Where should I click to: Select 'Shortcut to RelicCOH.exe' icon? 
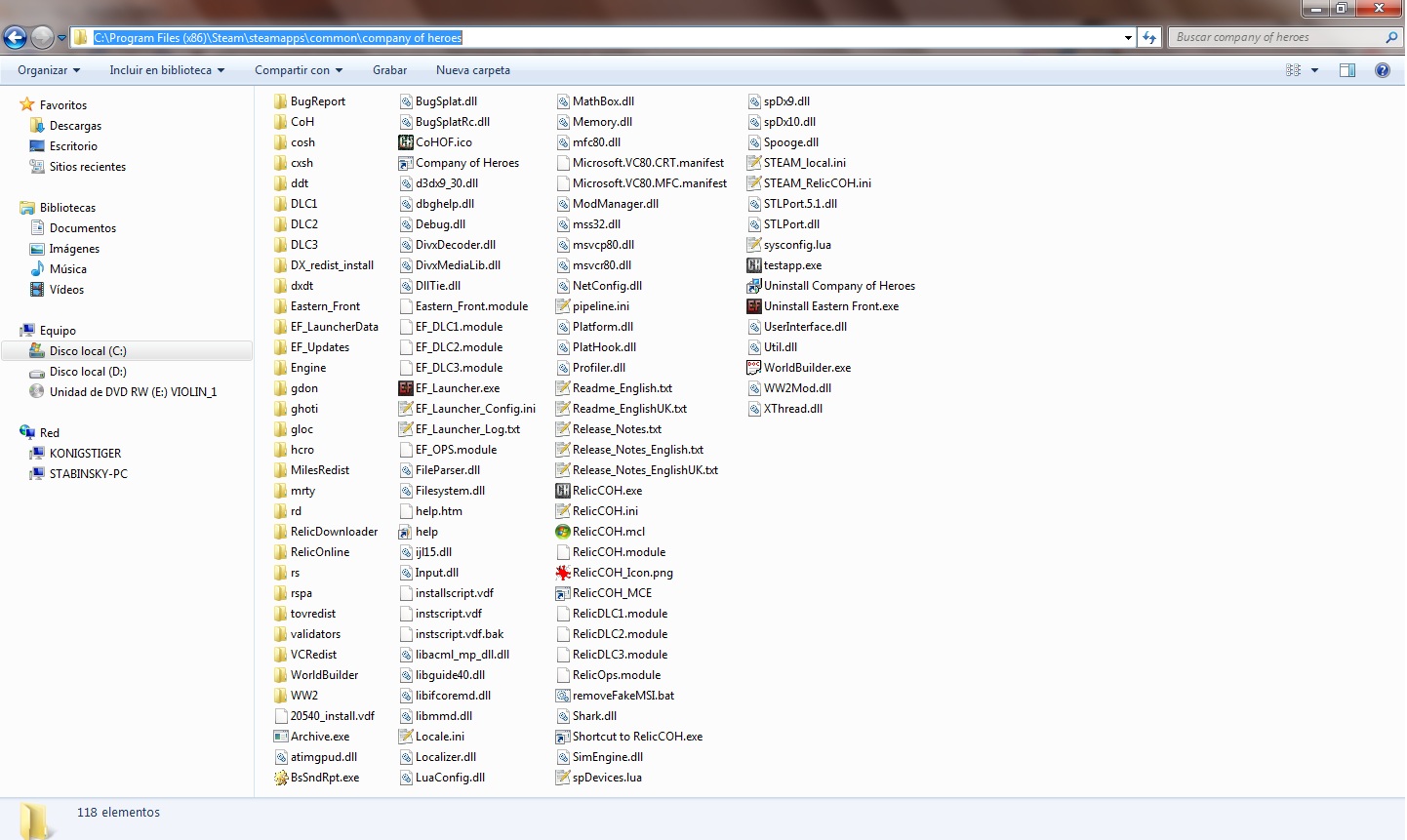[x=563, y=737]
